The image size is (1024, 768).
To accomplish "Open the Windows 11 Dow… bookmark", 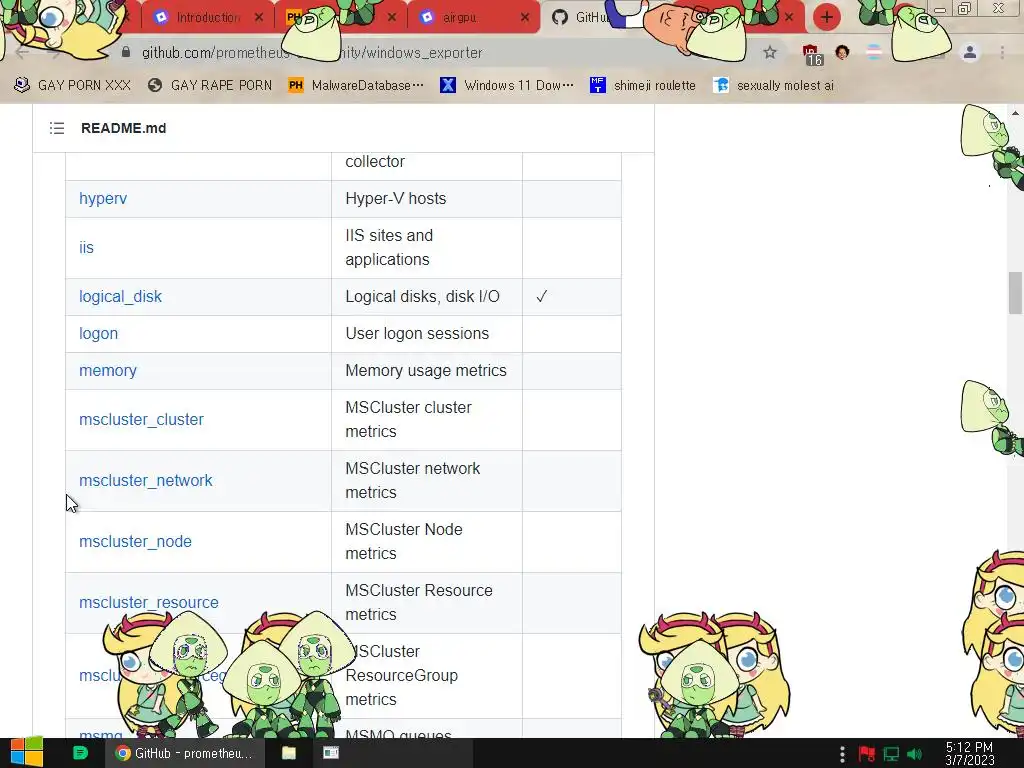I will click(507, 86).
